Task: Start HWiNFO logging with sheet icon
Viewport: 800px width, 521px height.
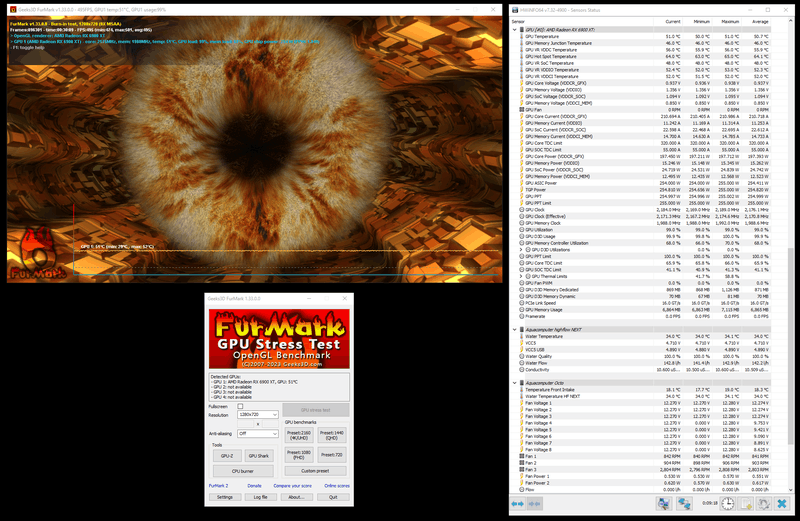Action: click(x=746, y=504)
